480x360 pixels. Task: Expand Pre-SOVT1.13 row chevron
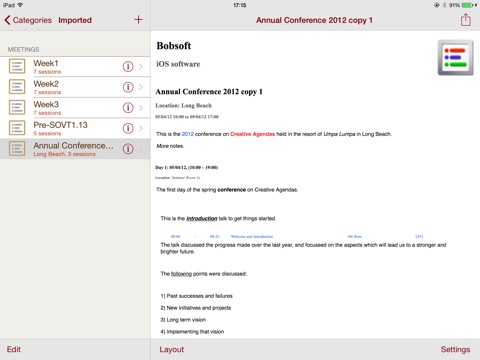click(141, 128)
